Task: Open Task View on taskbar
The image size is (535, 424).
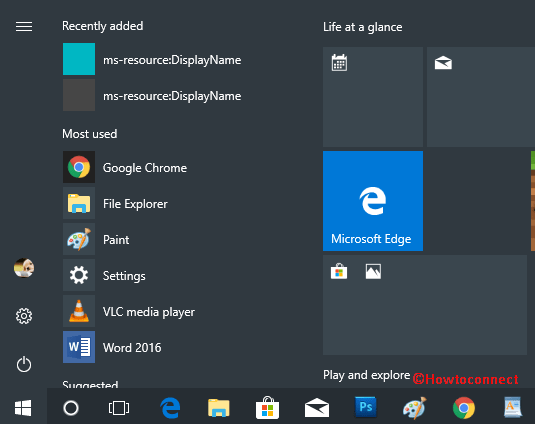Action: click(x=119, y=408)
